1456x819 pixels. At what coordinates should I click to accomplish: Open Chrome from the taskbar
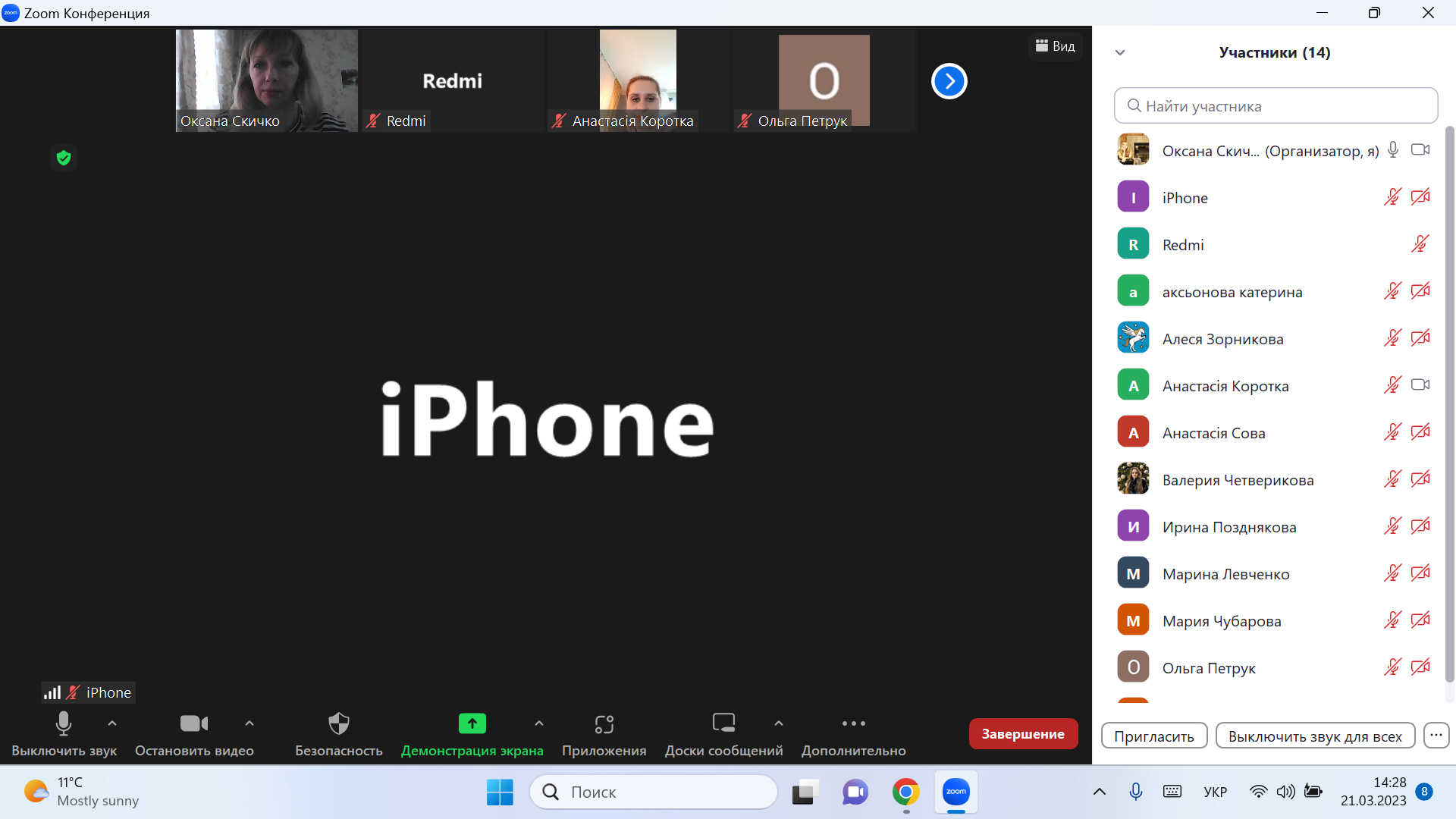click(905, 792)
